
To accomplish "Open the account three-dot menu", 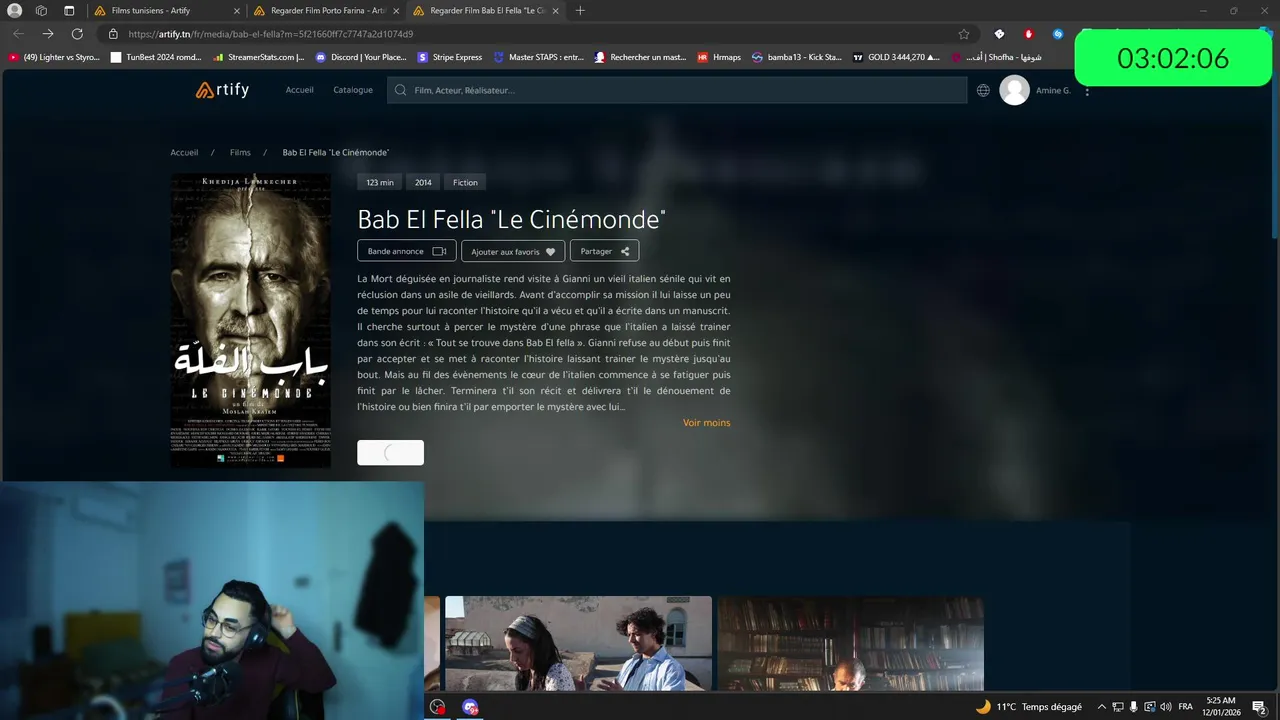I will tap(1087, 90).
